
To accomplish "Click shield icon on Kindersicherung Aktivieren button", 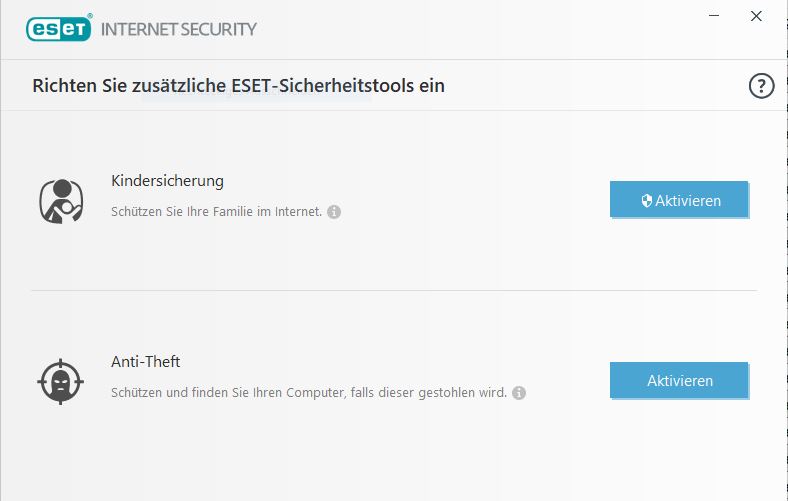I will [647, 201].
